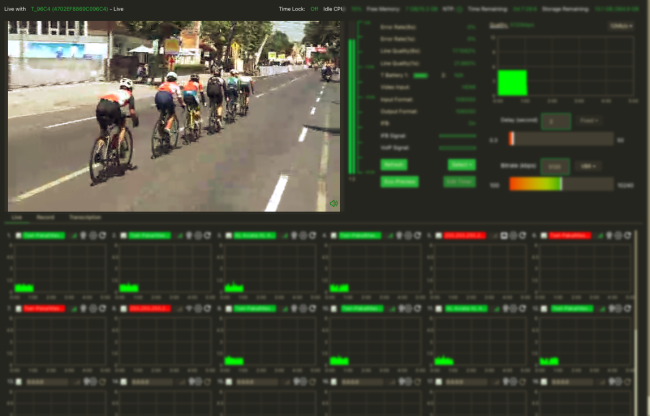The height and width of the screenshot is (416, 650).
Task: Toggle the checkbox for slot 2
Action: click(124, 235)
